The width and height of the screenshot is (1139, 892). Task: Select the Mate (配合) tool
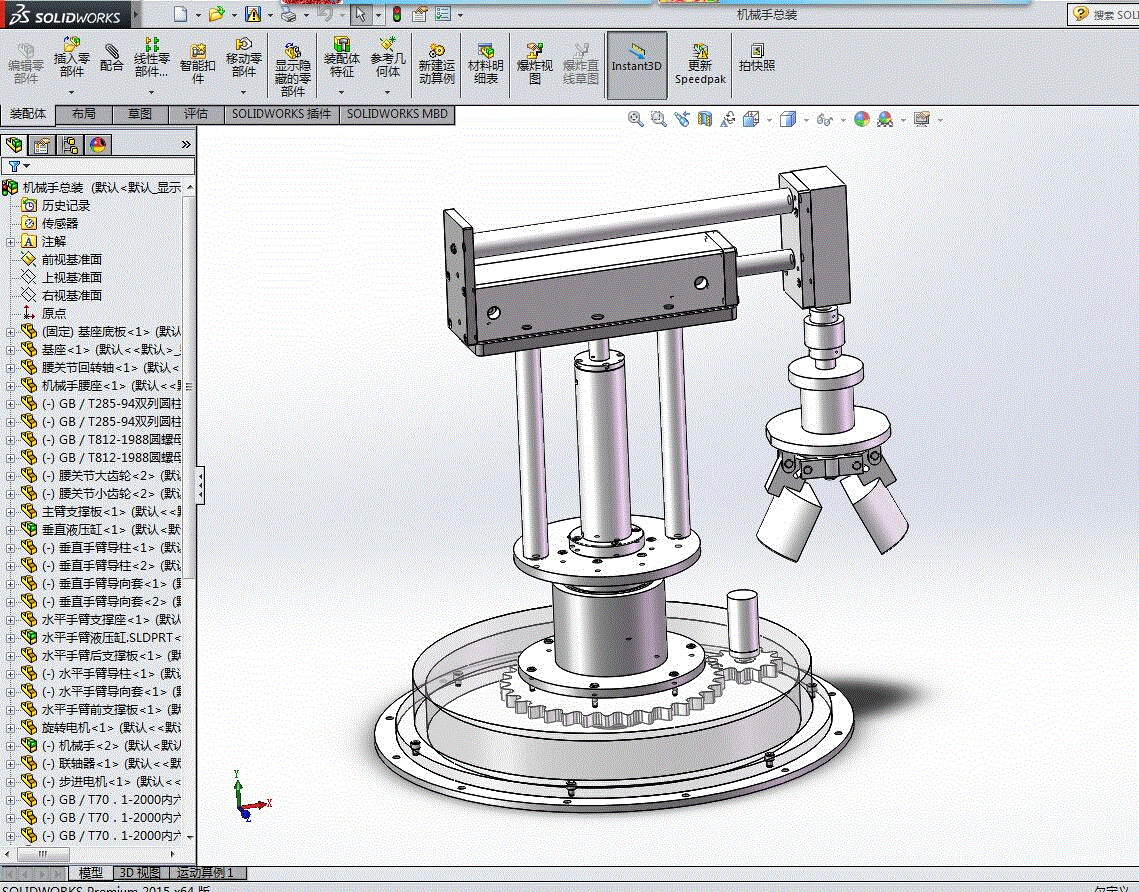112,57
